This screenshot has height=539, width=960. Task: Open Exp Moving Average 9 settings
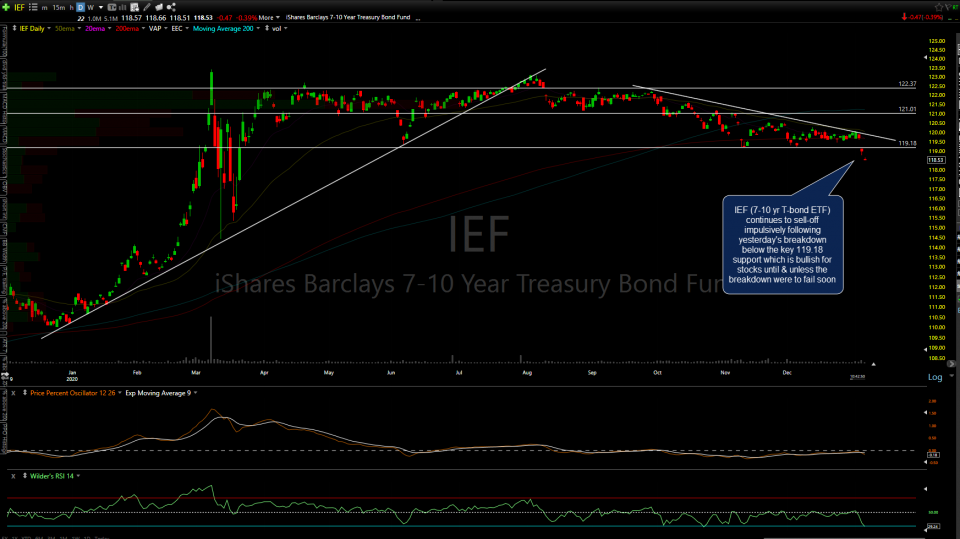coord(161,393)
